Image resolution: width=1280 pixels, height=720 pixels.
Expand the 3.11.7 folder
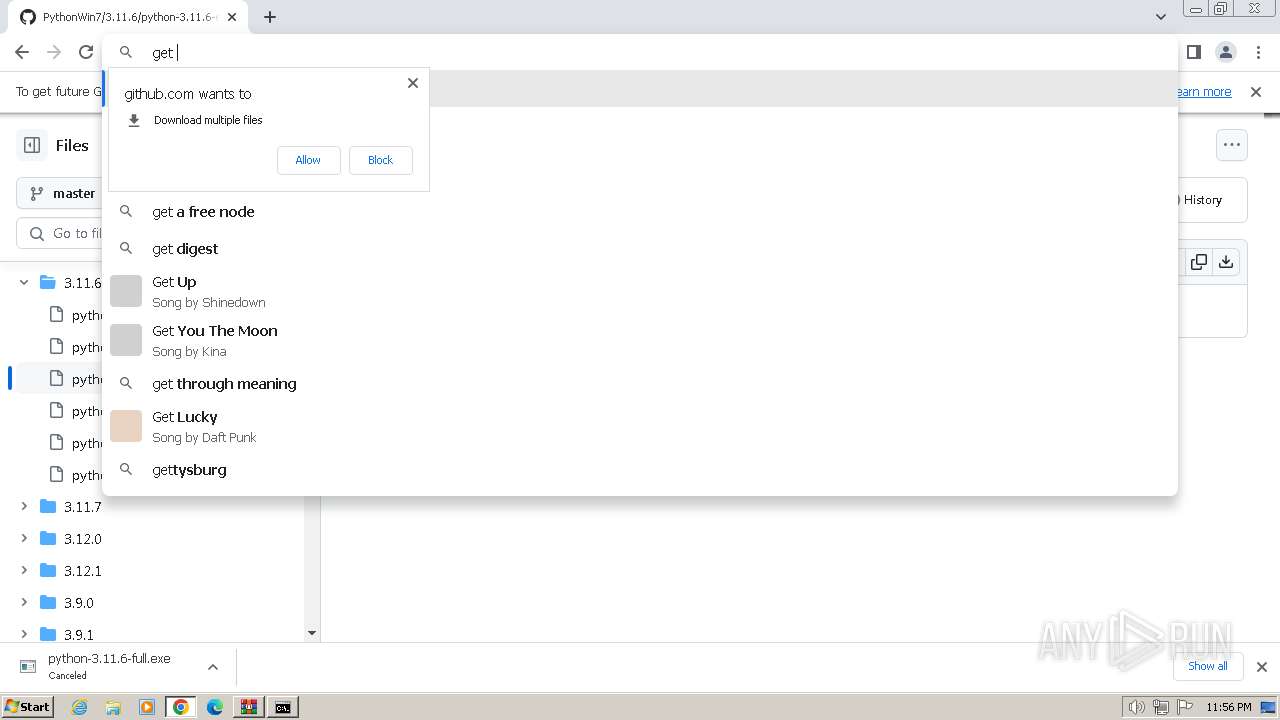point(24,507)
